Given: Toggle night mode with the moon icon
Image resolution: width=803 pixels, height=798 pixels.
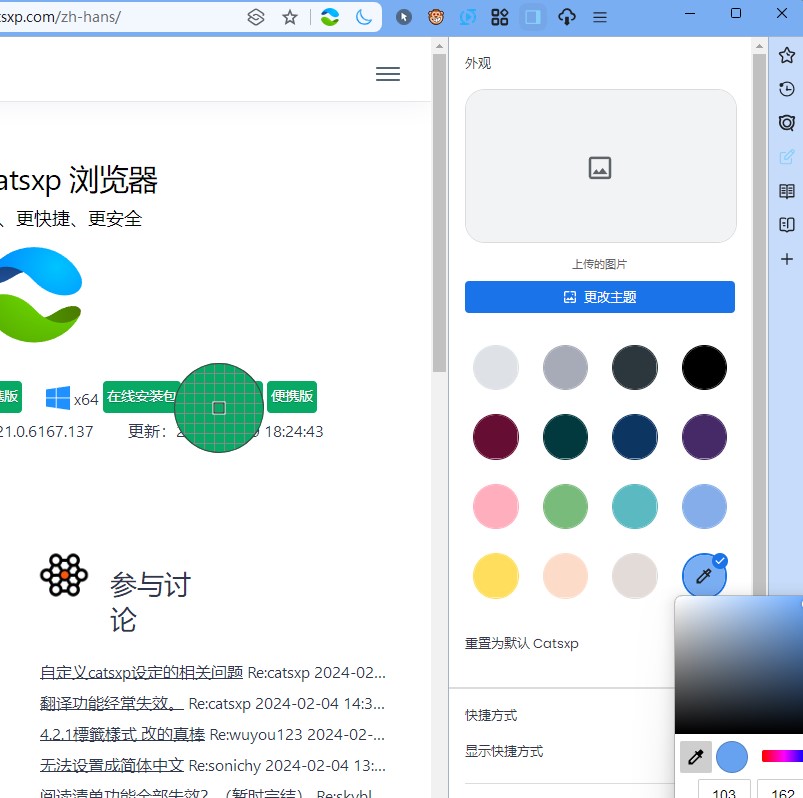Looking at the screenshot, I should (364, 17).
